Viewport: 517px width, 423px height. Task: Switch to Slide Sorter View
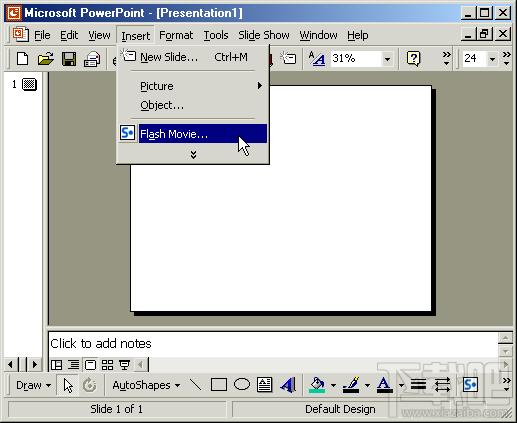point(107,365)
